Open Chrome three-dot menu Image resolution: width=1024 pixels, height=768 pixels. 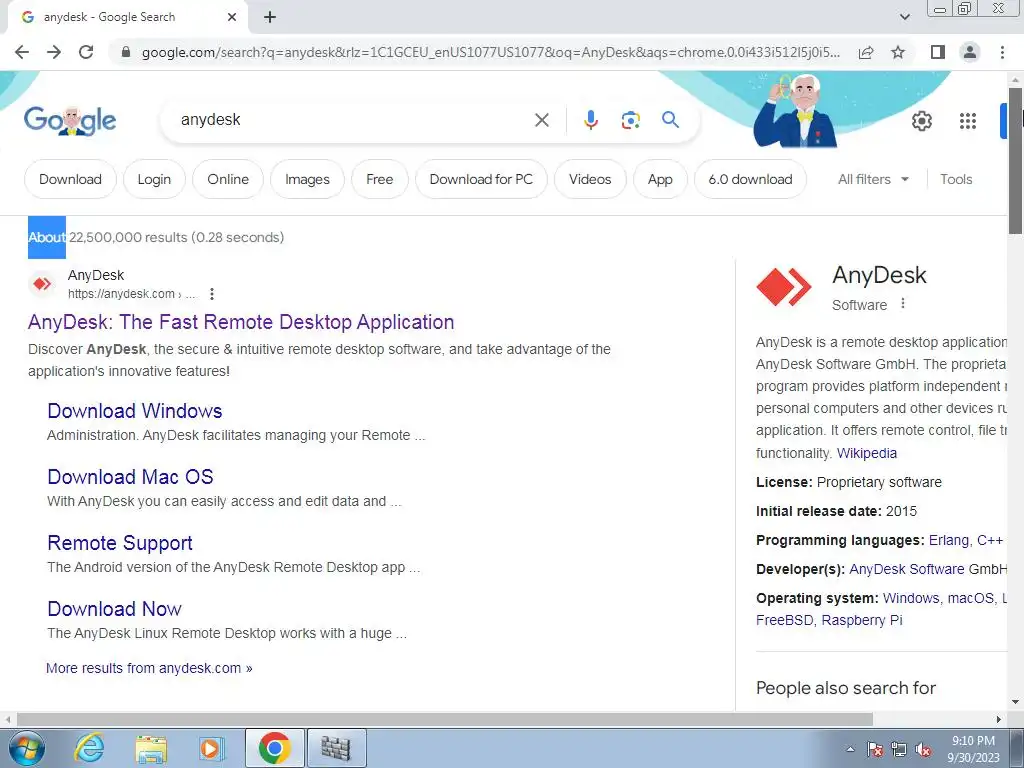tap(1002, 52)
